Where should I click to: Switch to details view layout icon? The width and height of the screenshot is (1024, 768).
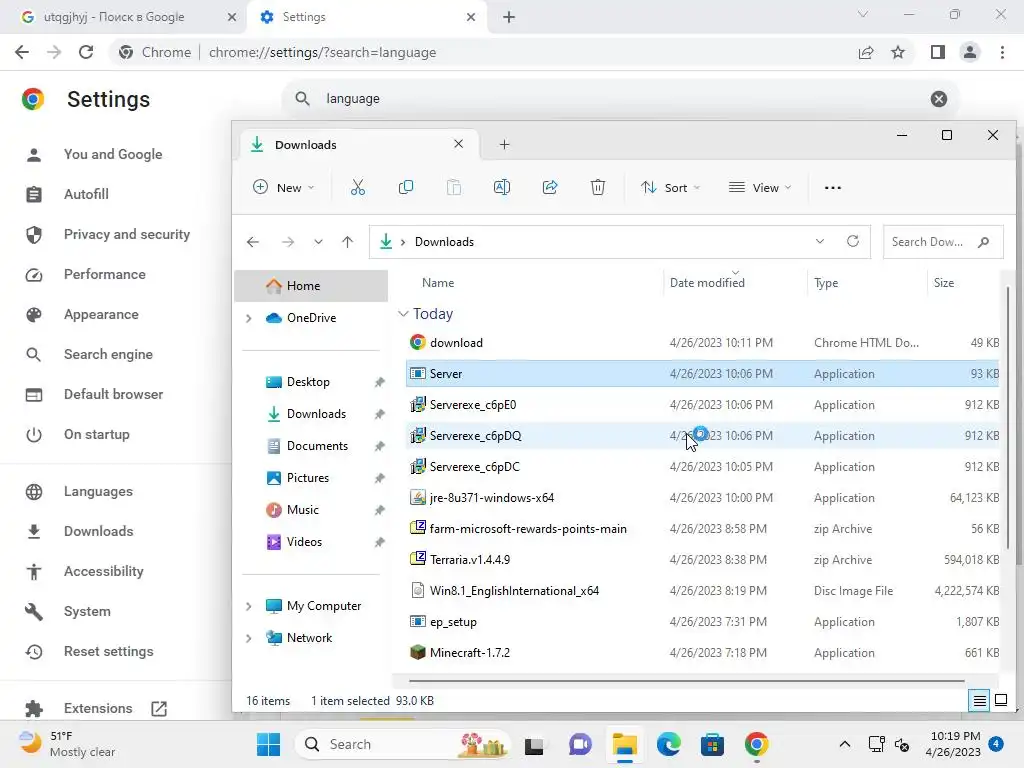coord(980,701)
